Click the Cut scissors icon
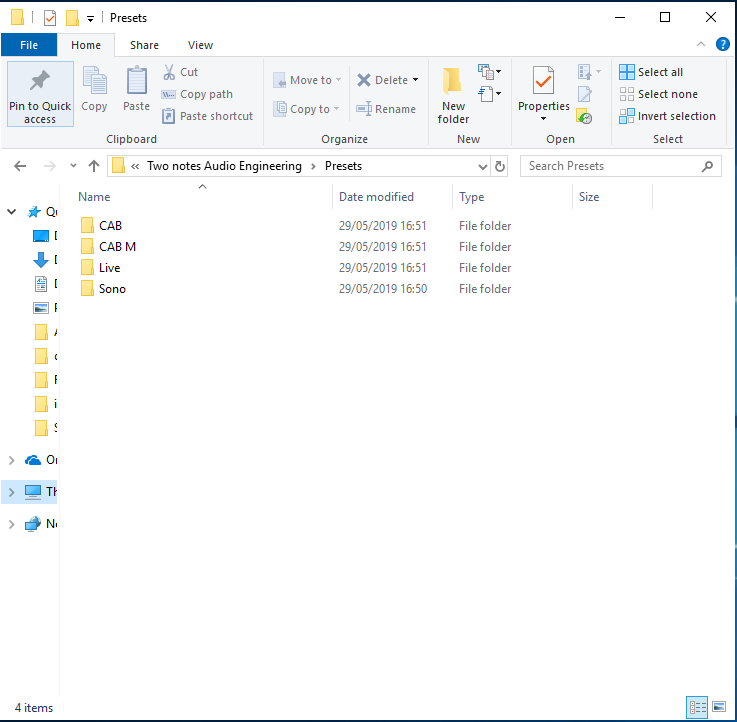The image size is (737, 722). point(169,72)
